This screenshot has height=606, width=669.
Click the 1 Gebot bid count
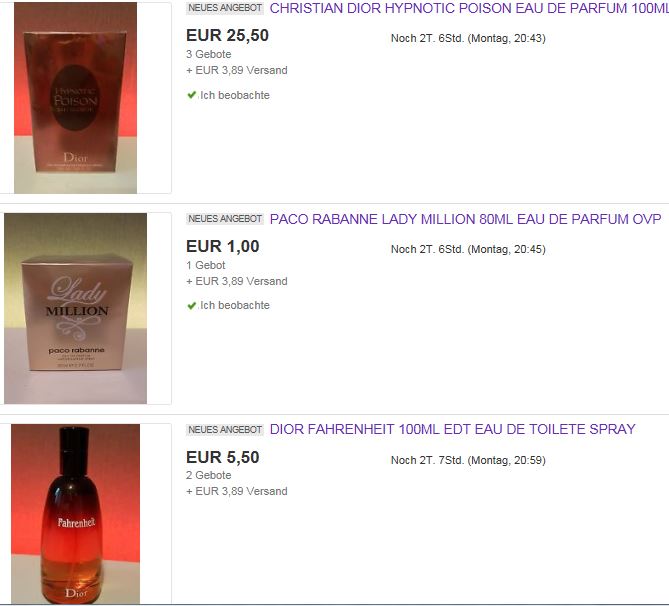pos(206,265)
